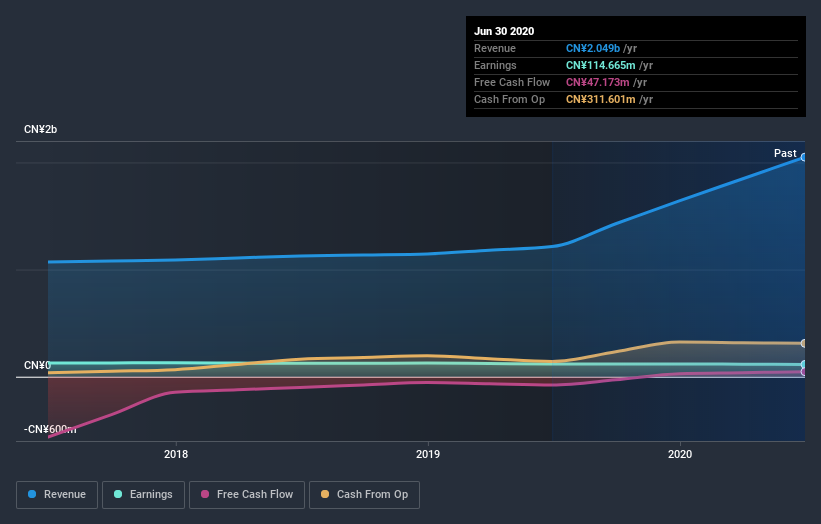Screen dimensions: 821x524
Task: Click the Earnings row label in tooltip
Action: pos(495,65)
